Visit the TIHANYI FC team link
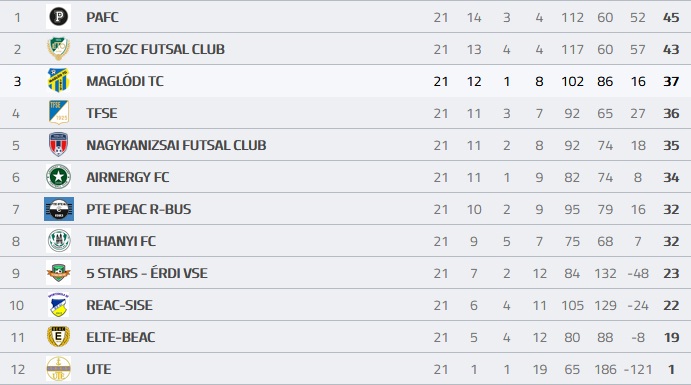Image resolution: width=691 pixels, height=385 pixels. (x=121, y=241)
